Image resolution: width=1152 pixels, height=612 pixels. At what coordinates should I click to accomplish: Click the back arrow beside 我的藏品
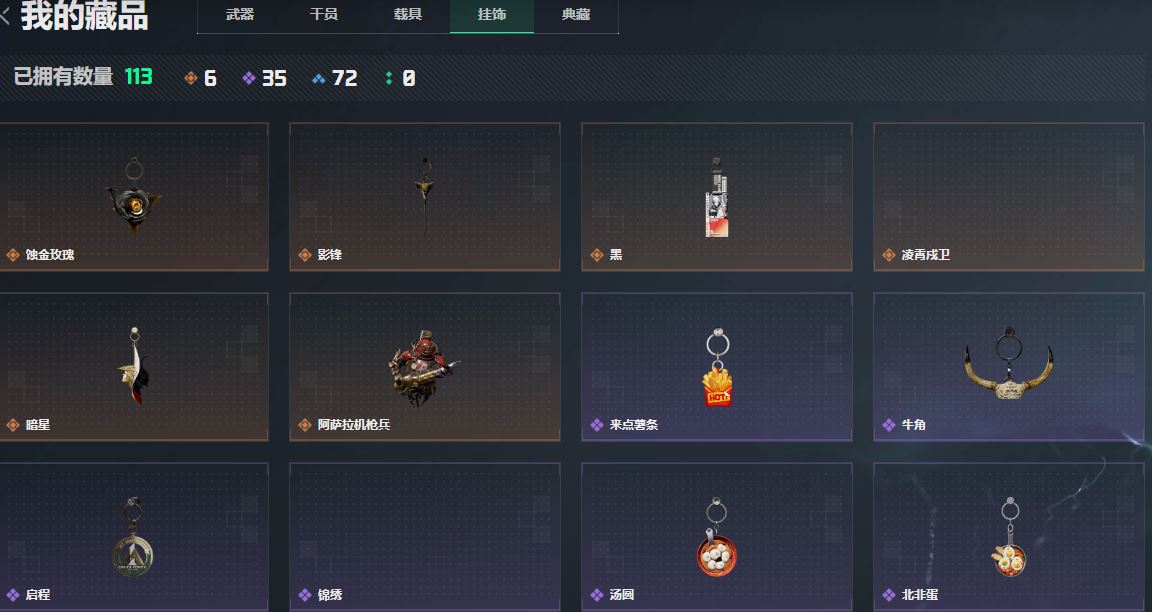point(4,16)
